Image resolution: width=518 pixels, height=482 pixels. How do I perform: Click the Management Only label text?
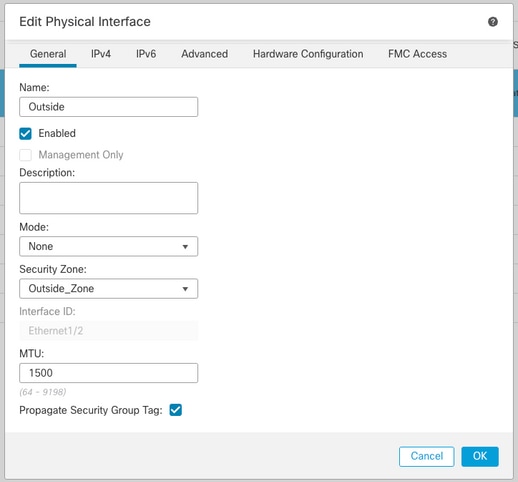(x=81, y=155)
